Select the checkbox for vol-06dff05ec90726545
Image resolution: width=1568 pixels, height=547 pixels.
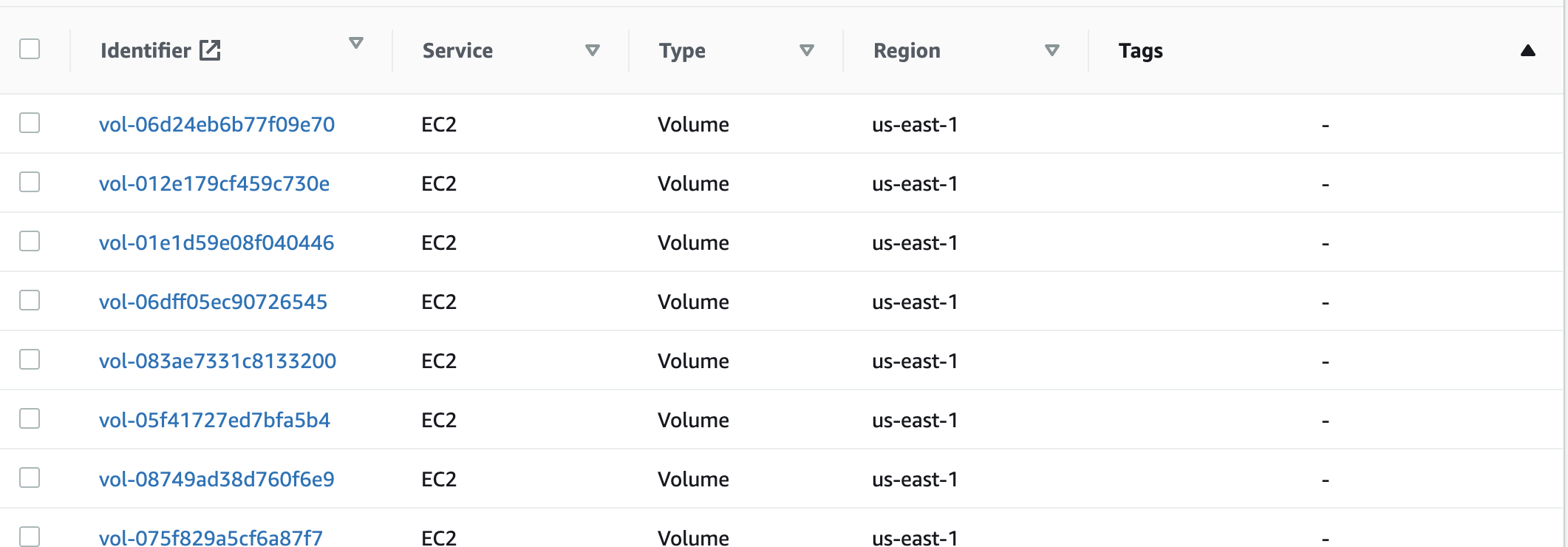pos(30,300)
